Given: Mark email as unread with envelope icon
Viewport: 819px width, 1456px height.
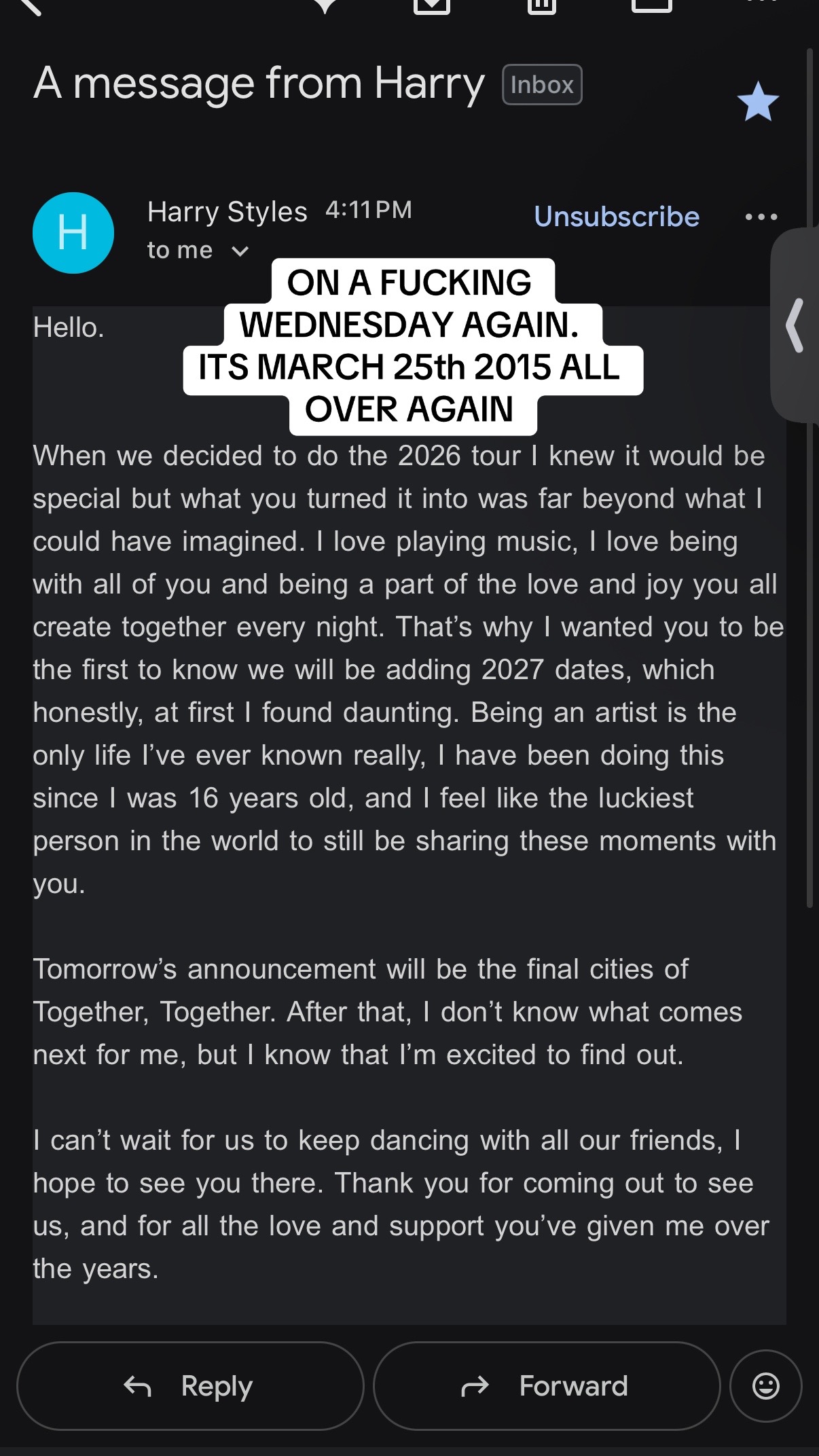Looking at the screenshot, I should [x=652, y=5].
